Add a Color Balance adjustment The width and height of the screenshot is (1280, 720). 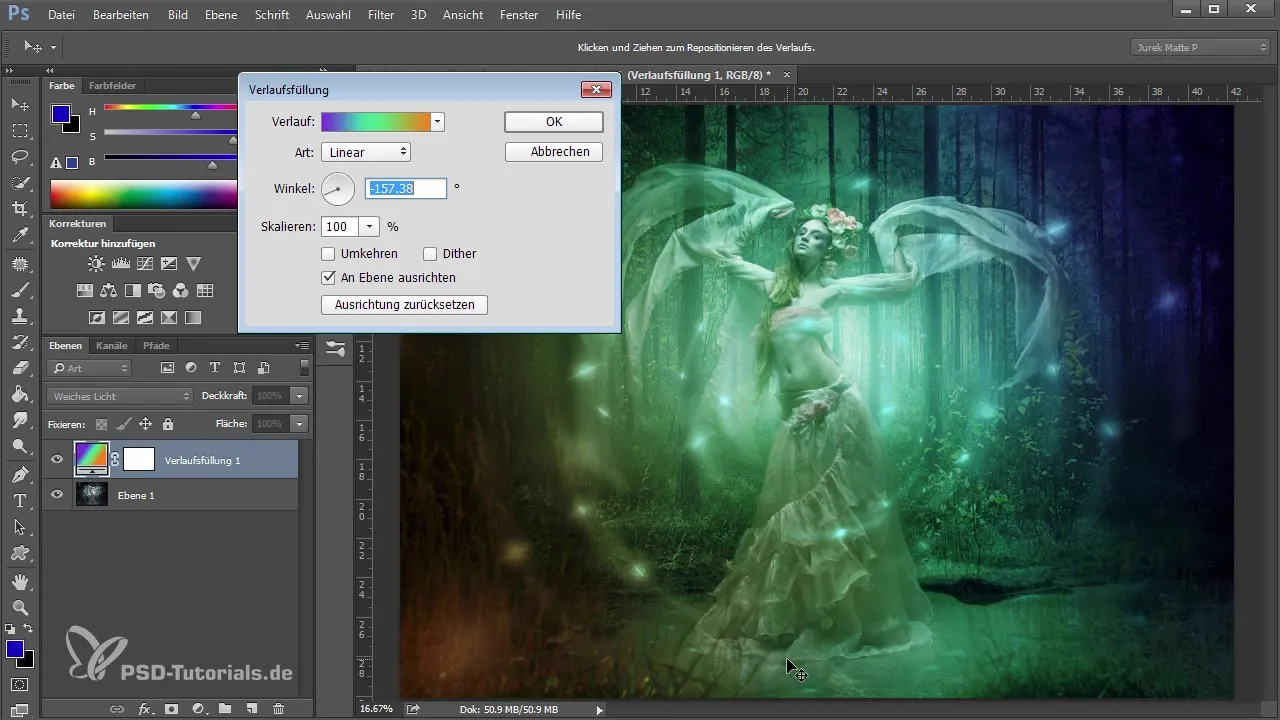coord(108,291)
